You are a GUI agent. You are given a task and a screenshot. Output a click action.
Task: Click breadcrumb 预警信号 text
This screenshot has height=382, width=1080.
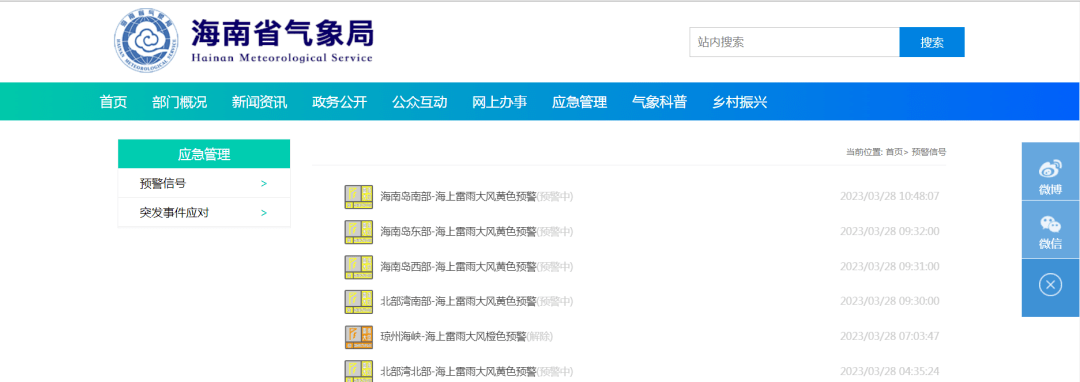pyautogui.click(x=928, y=152)
